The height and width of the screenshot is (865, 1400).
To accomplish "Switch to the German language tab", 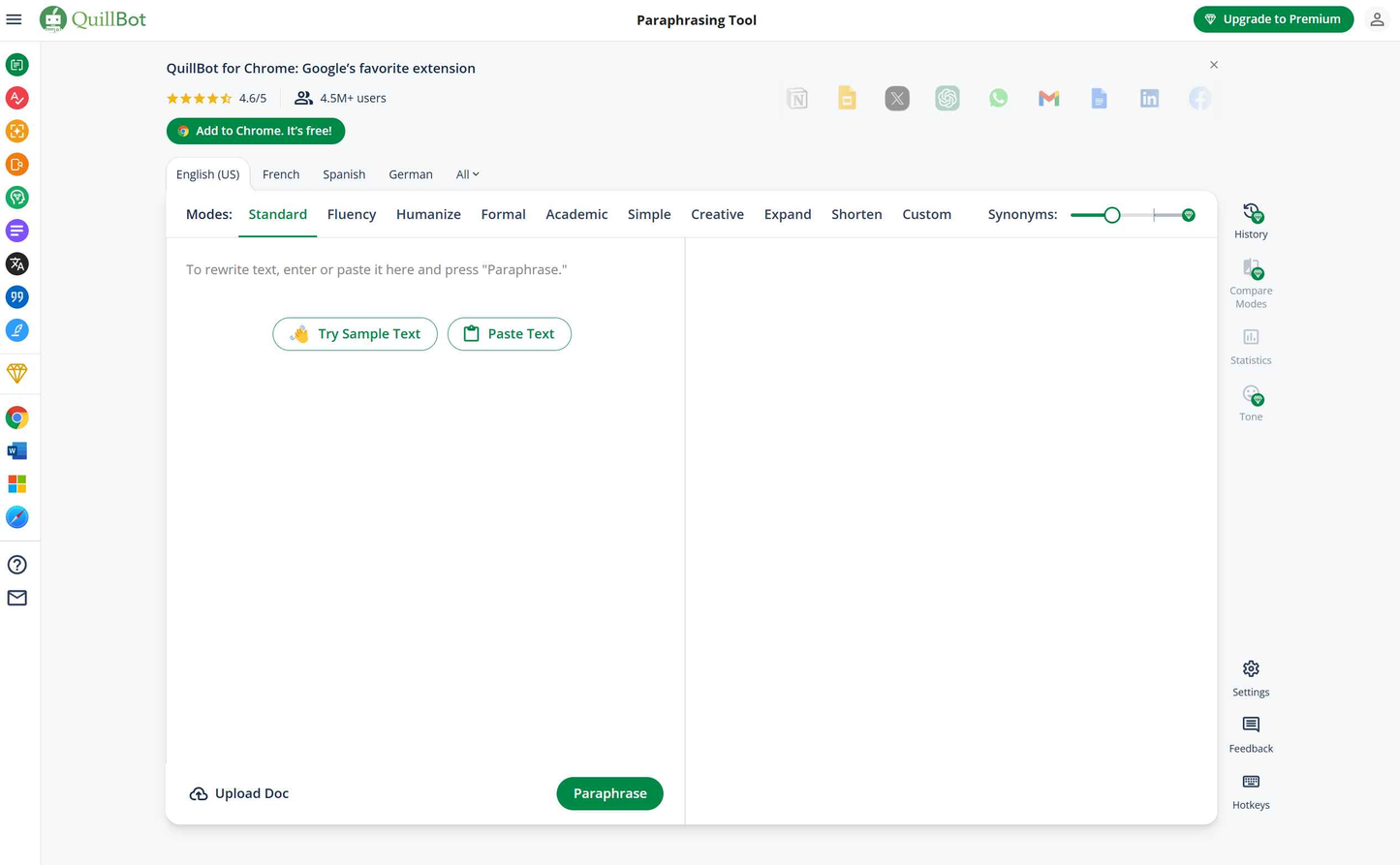I will 411,174.
